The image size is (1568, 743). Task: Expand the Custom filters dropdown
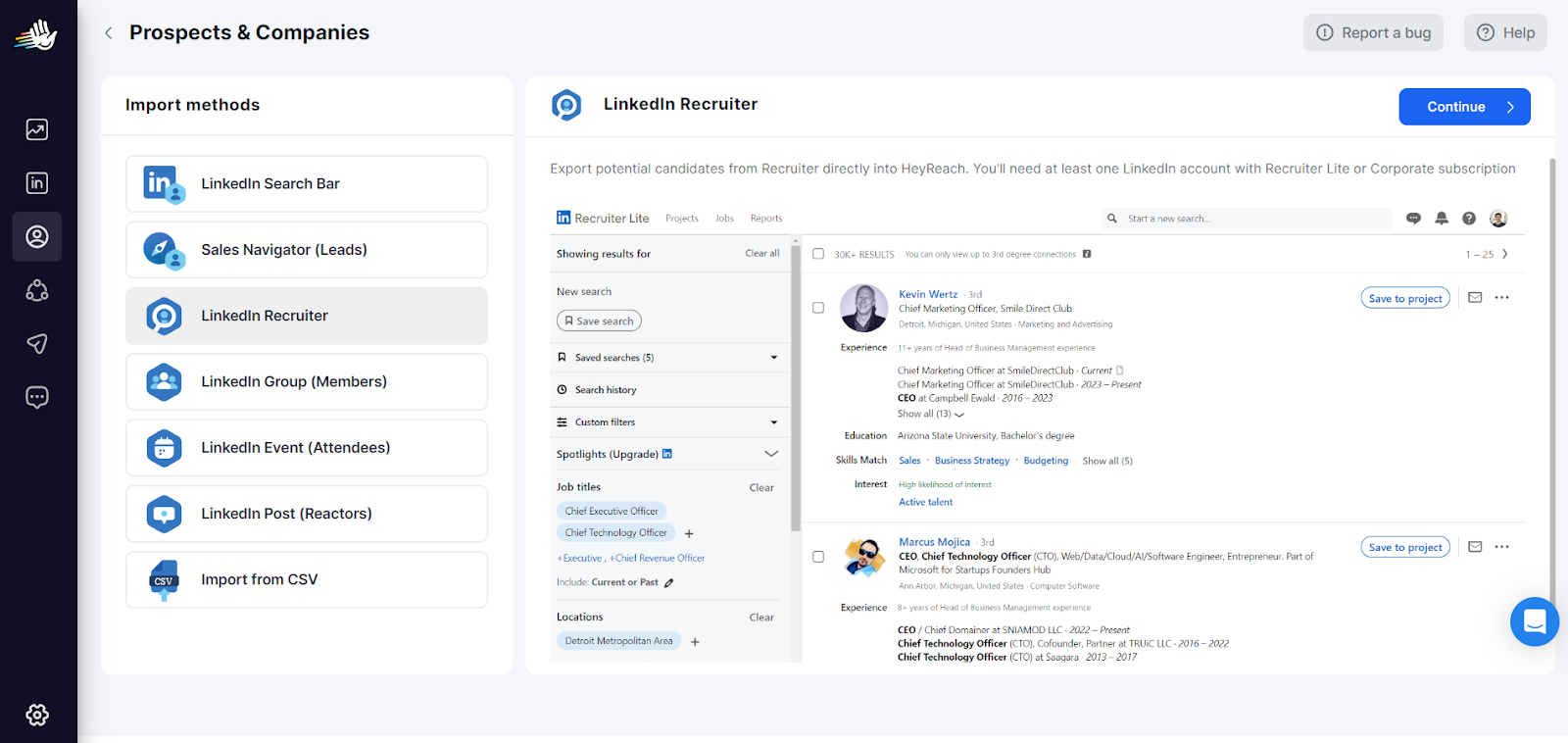[x=774, y=422]
